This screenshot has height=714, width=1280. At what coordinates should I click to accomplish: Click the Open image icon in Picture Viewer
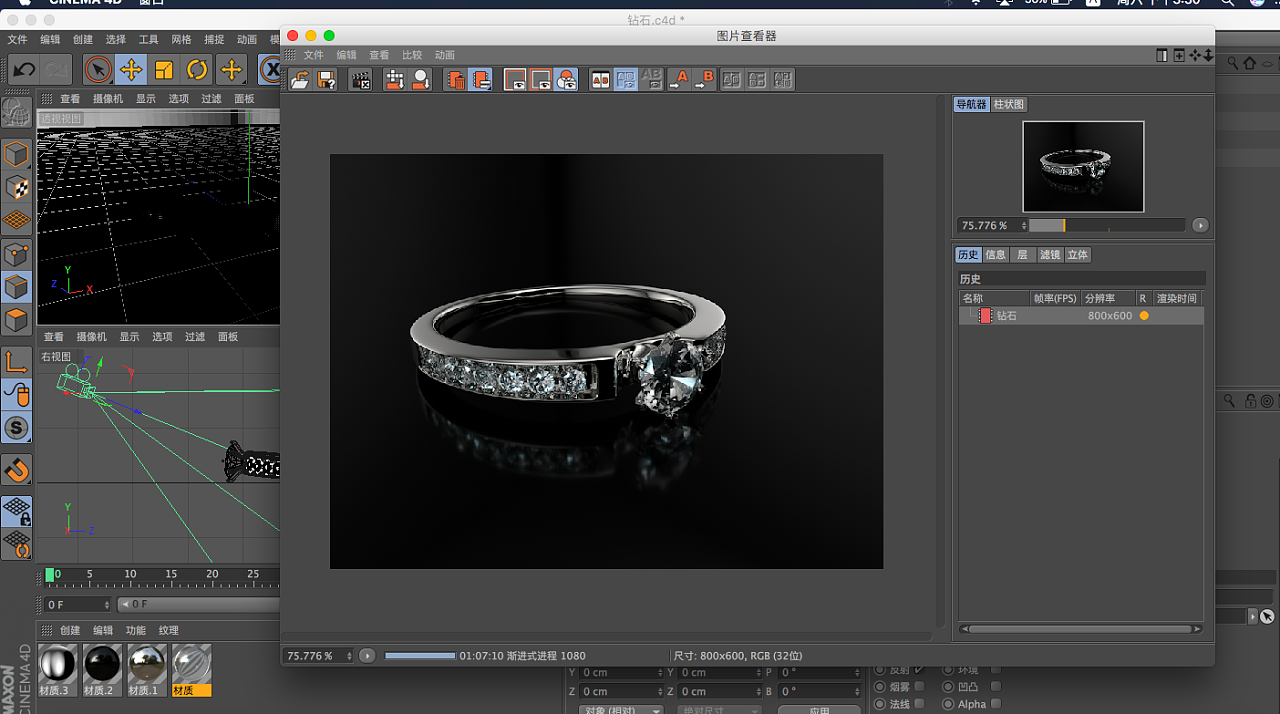[x=300, y=80]
